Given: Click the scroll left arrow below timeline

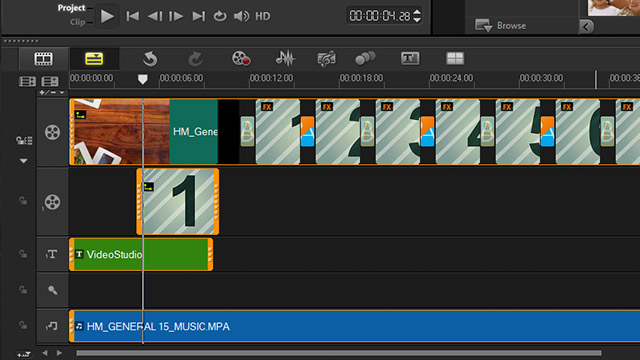Looking at the screenshot, I should coord(45,353).
